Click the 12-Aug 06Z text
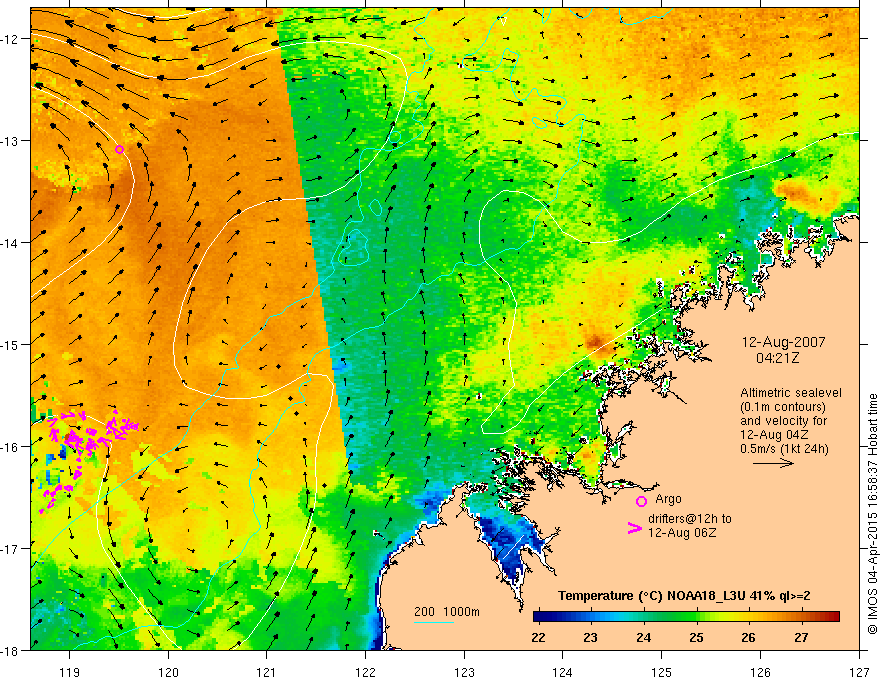This screenshot has width=880, height=680. (682, 533)
